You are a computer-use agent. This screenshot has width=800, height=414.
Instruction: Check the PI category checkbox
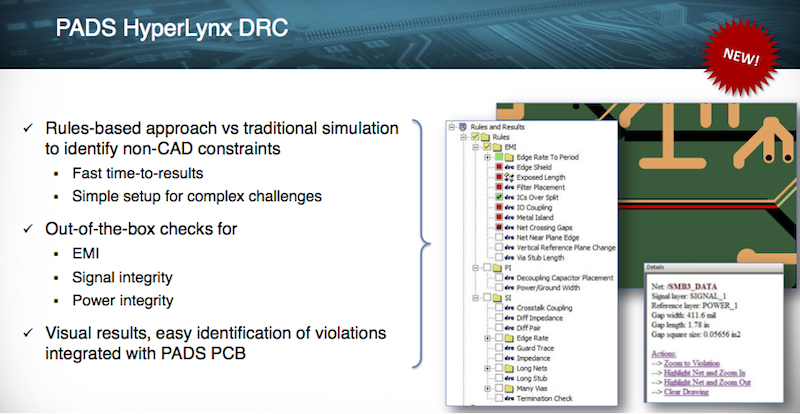(487, 267)
